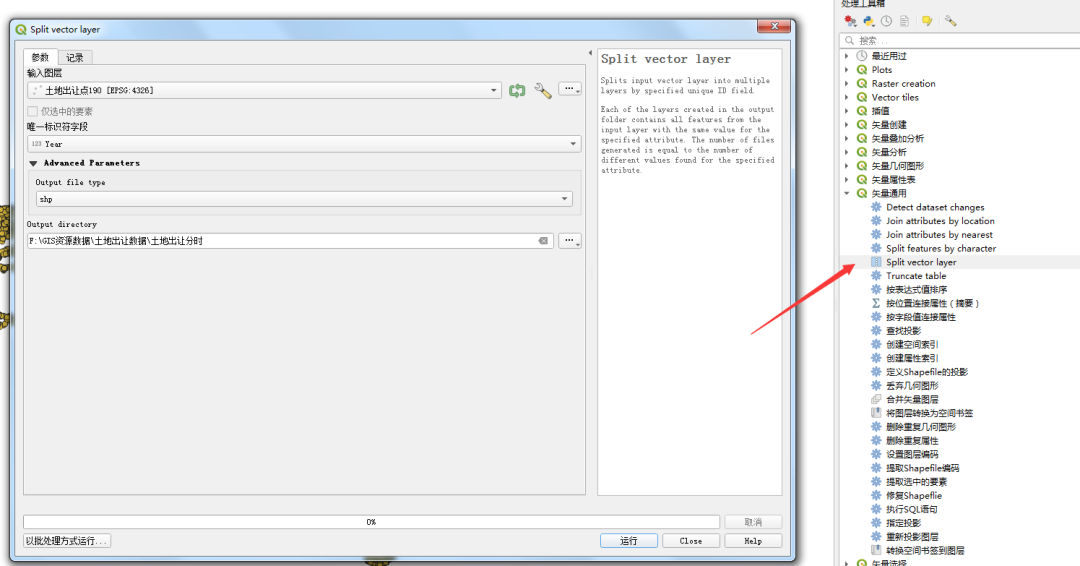This screenshot has height=566, width=1080.
Task: Collapse the 矢量通用 group arrow
Action: (847, 193)
